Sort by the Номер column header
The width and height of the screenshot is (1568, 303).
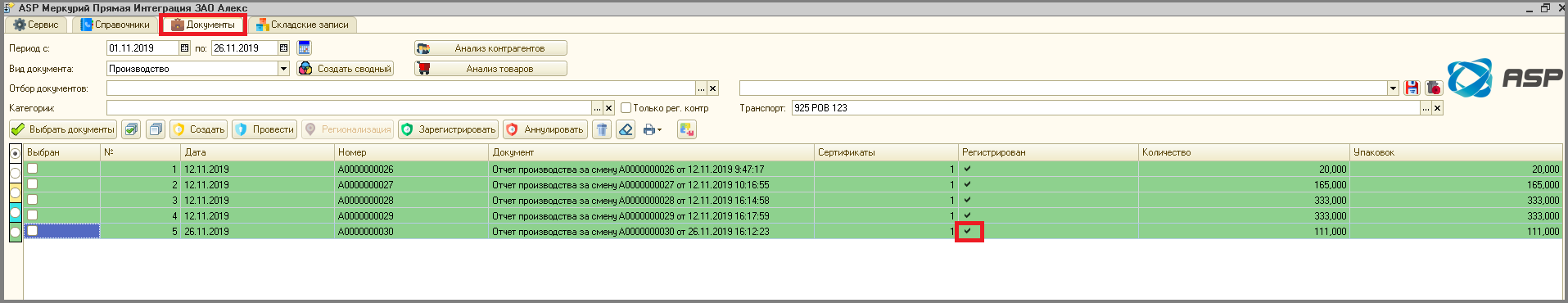coord(411,152)
